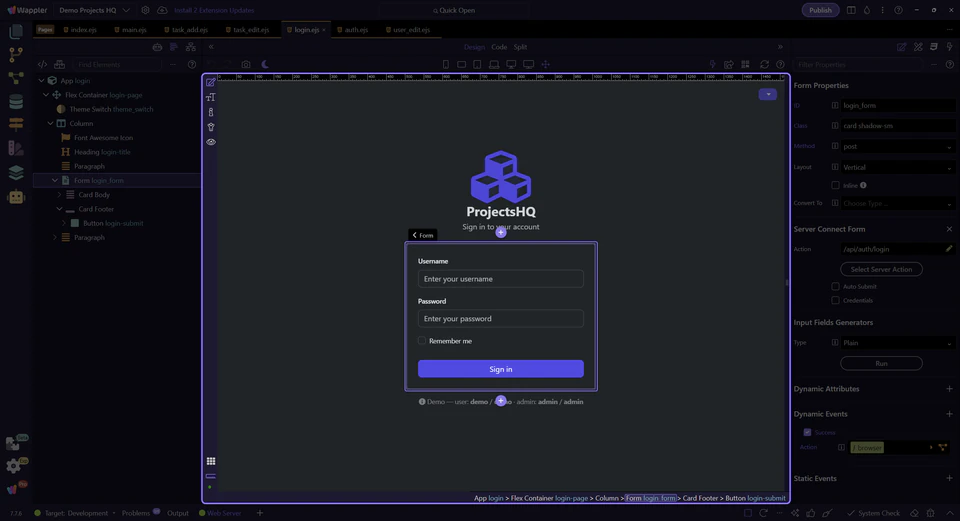
Task: Toggle the canvas eye visibility icon
Action: [211, 141]
